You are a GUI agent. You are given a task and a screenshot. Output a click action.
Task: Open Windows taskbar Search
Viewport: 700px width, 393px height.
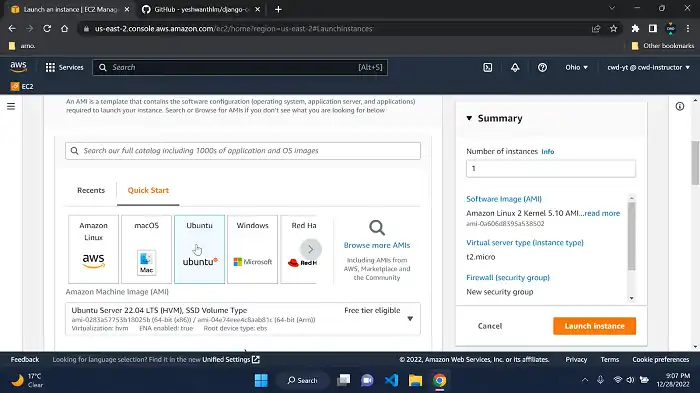tap(303, 380)
